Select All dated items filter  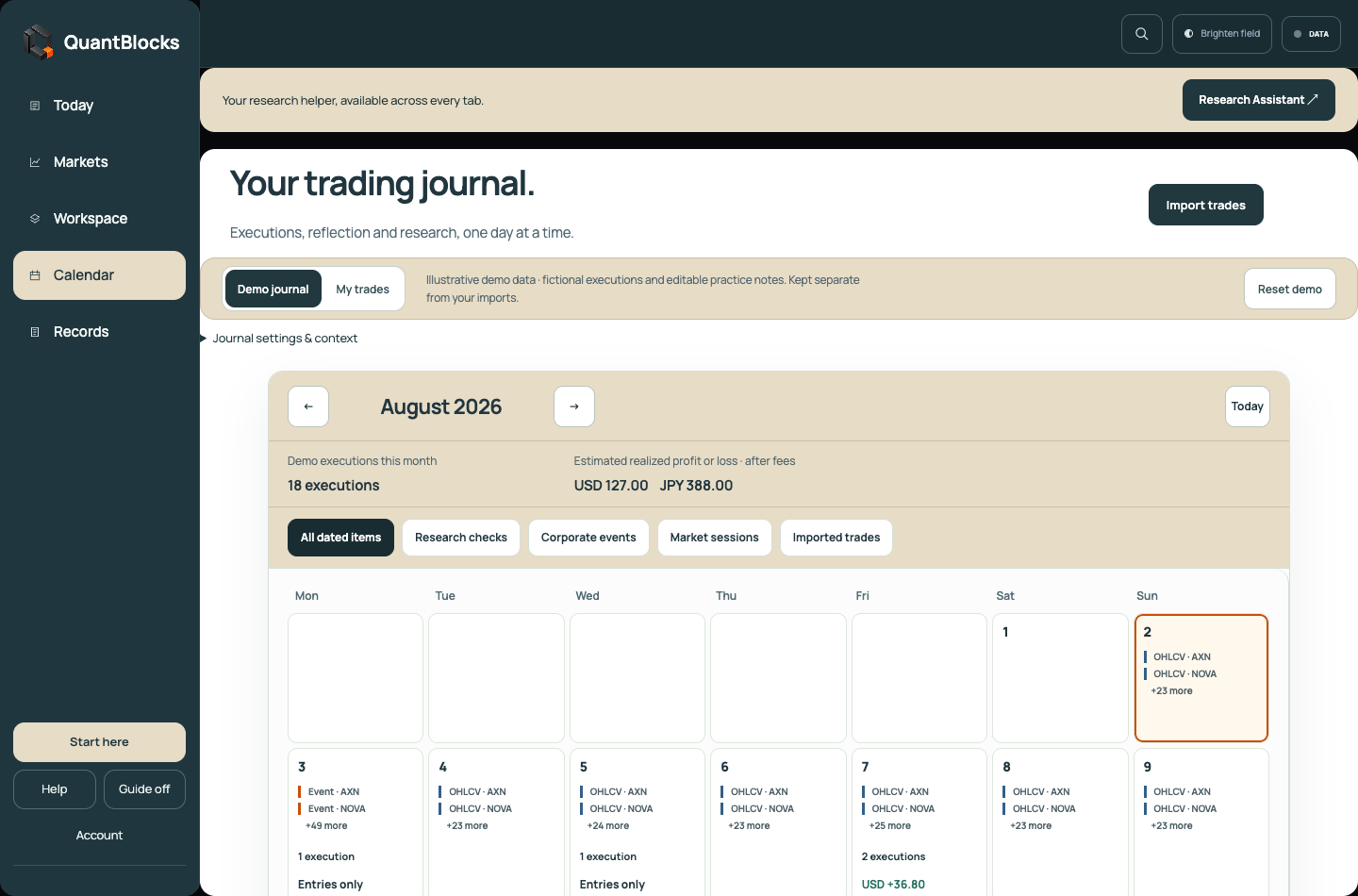tap(340, 538)
